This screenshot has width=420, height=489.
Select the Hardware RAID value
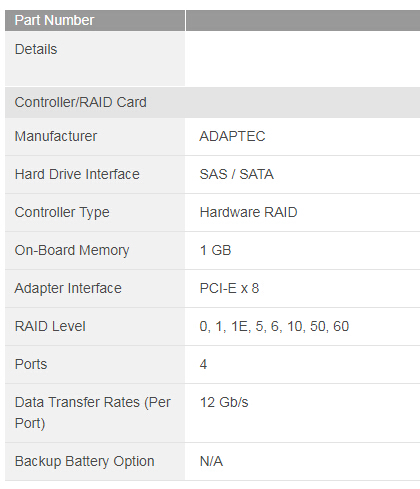(x=248, y=212)
